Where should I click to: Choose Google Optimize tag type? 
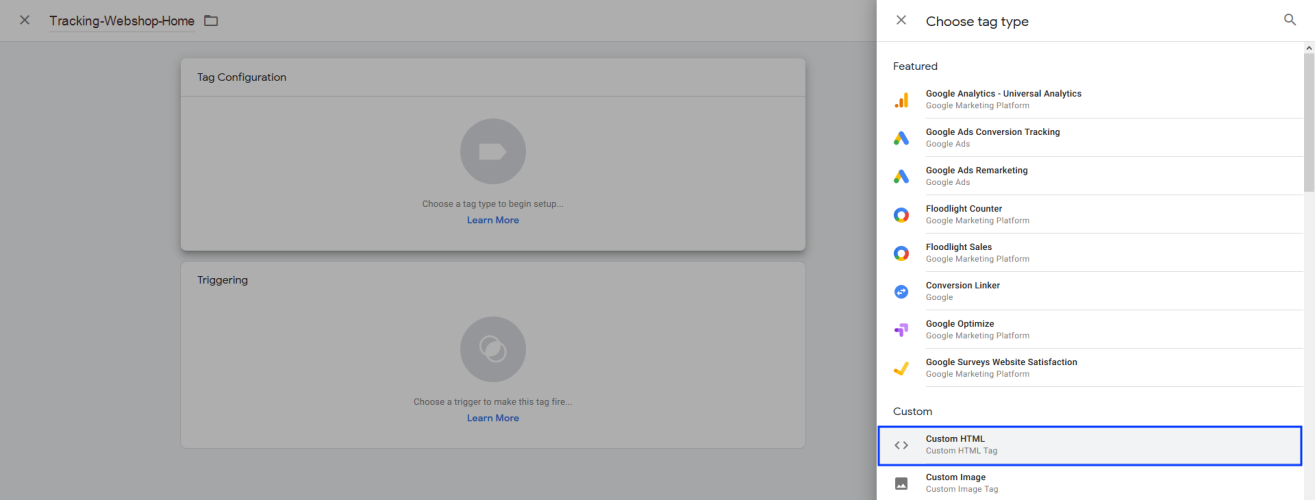(x=1090, y=329)
